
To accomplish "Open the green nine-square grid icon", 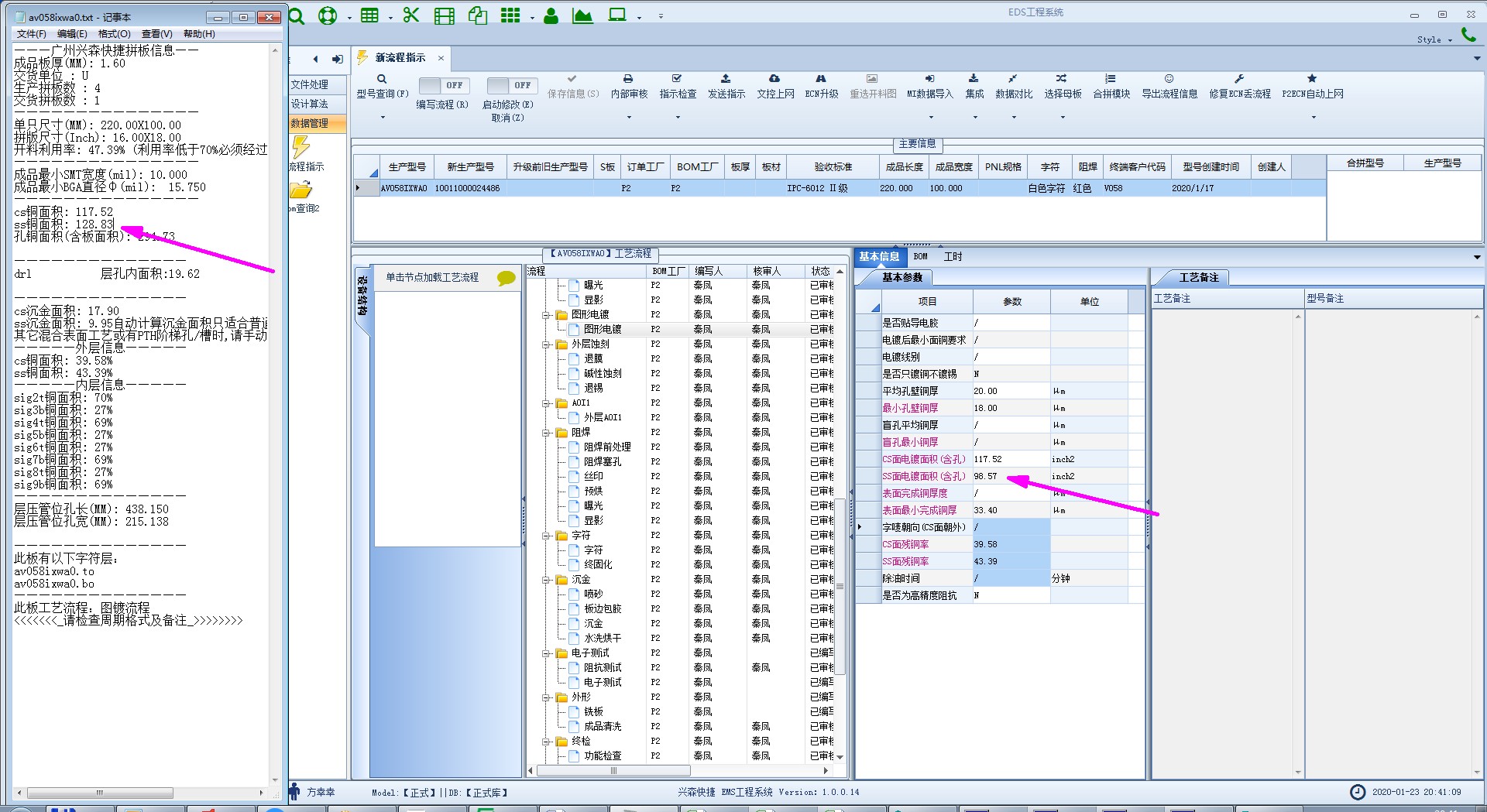I will click(510, 15).
